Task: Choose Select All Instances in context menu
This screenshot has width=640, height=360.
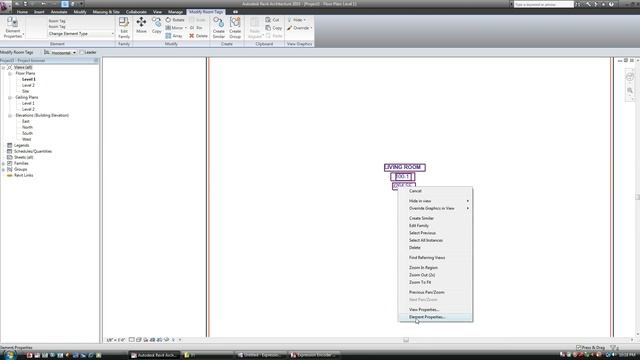Action: click(436, 240)
